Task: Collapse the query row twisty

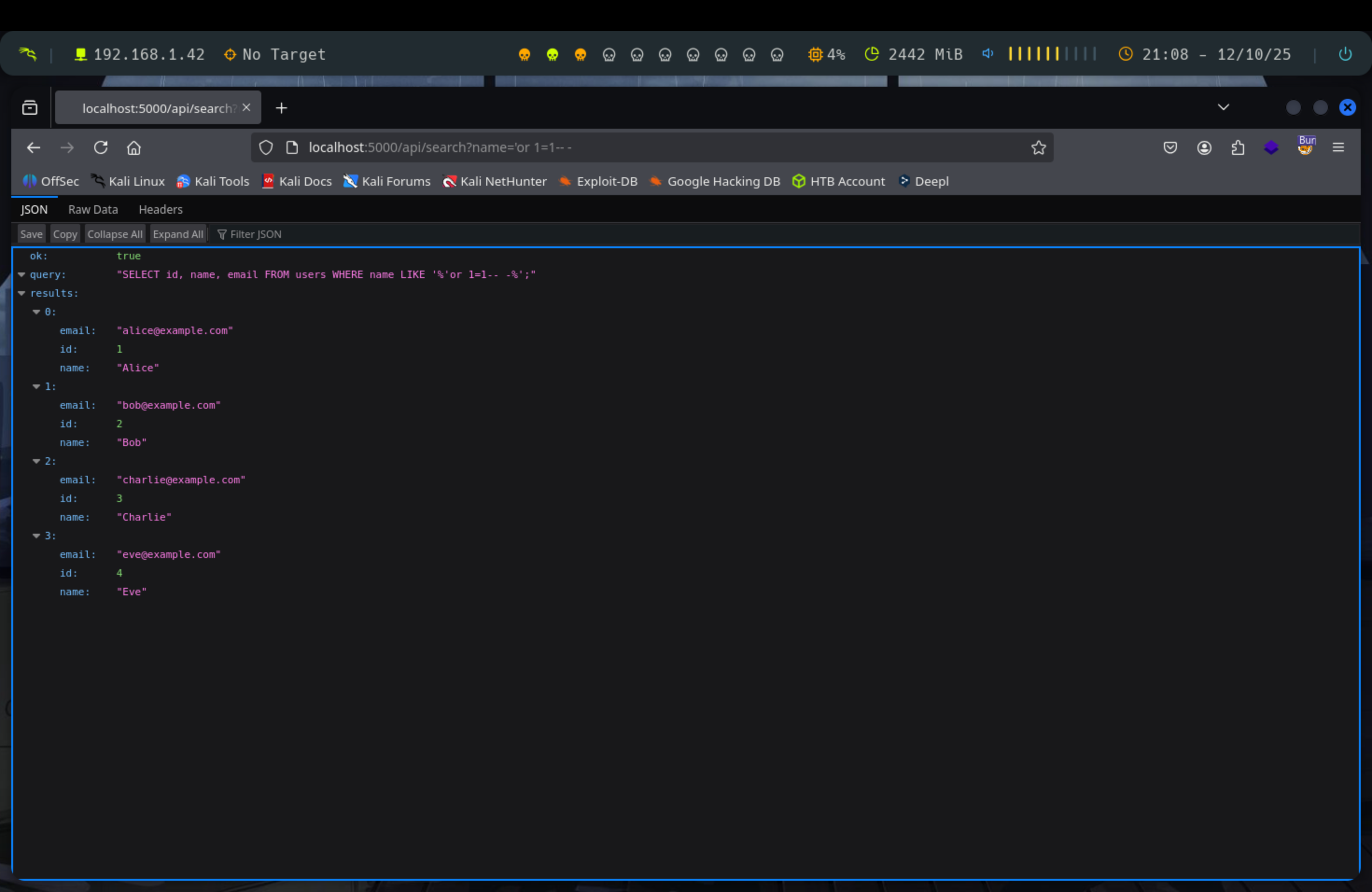Action: pyautogui.click(x=21, y=275)
